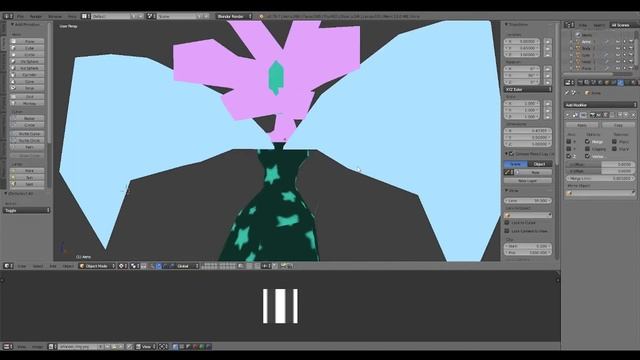Click the Cone primitive icon
640x360 pixels.
(x=13, y=81)
